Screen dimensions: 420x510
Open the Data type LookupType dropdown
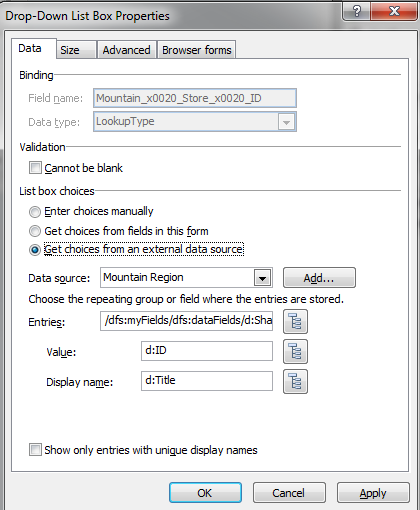(286, 122)
